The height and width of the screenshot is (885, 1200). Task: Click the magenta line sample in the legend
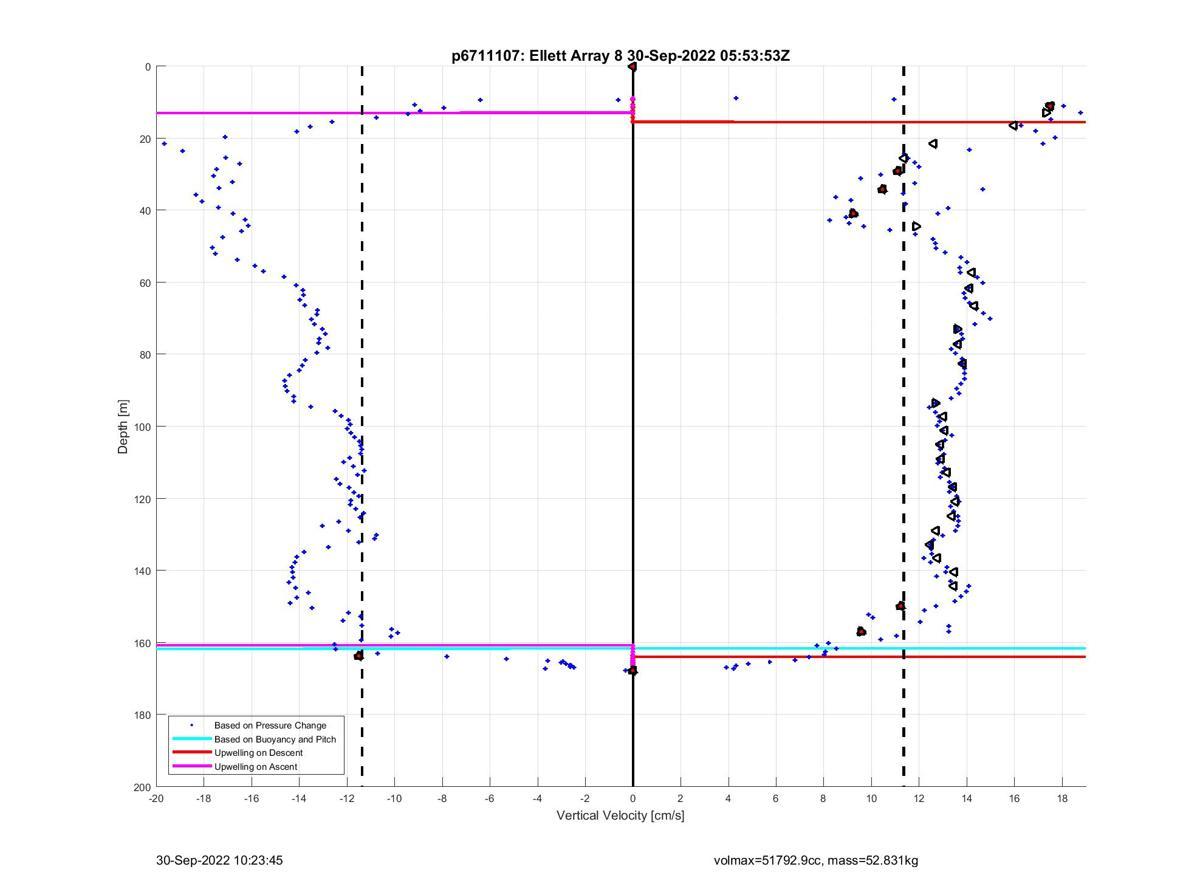192,767
